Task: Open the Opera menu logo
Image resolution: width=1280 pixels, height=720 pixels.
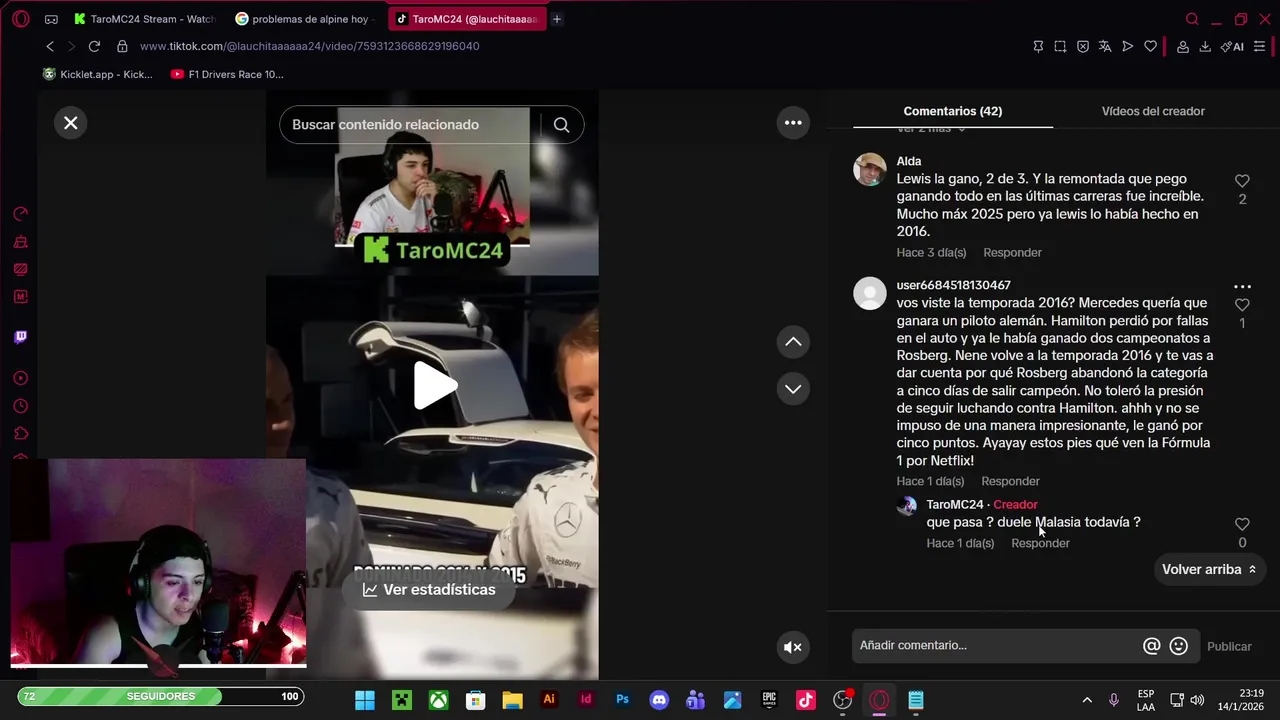Action: pos(21,19)
